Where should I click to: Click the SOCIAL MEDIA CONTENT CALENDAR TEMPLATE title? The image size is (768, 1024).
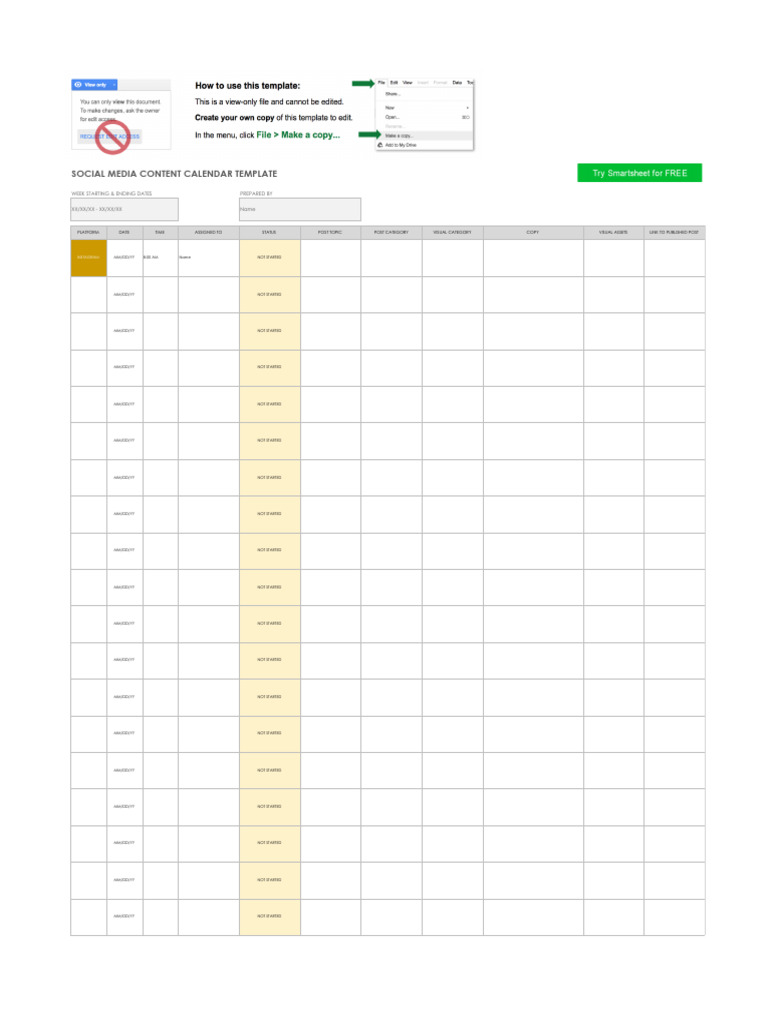pyautogui.click(x=174, y=174)
